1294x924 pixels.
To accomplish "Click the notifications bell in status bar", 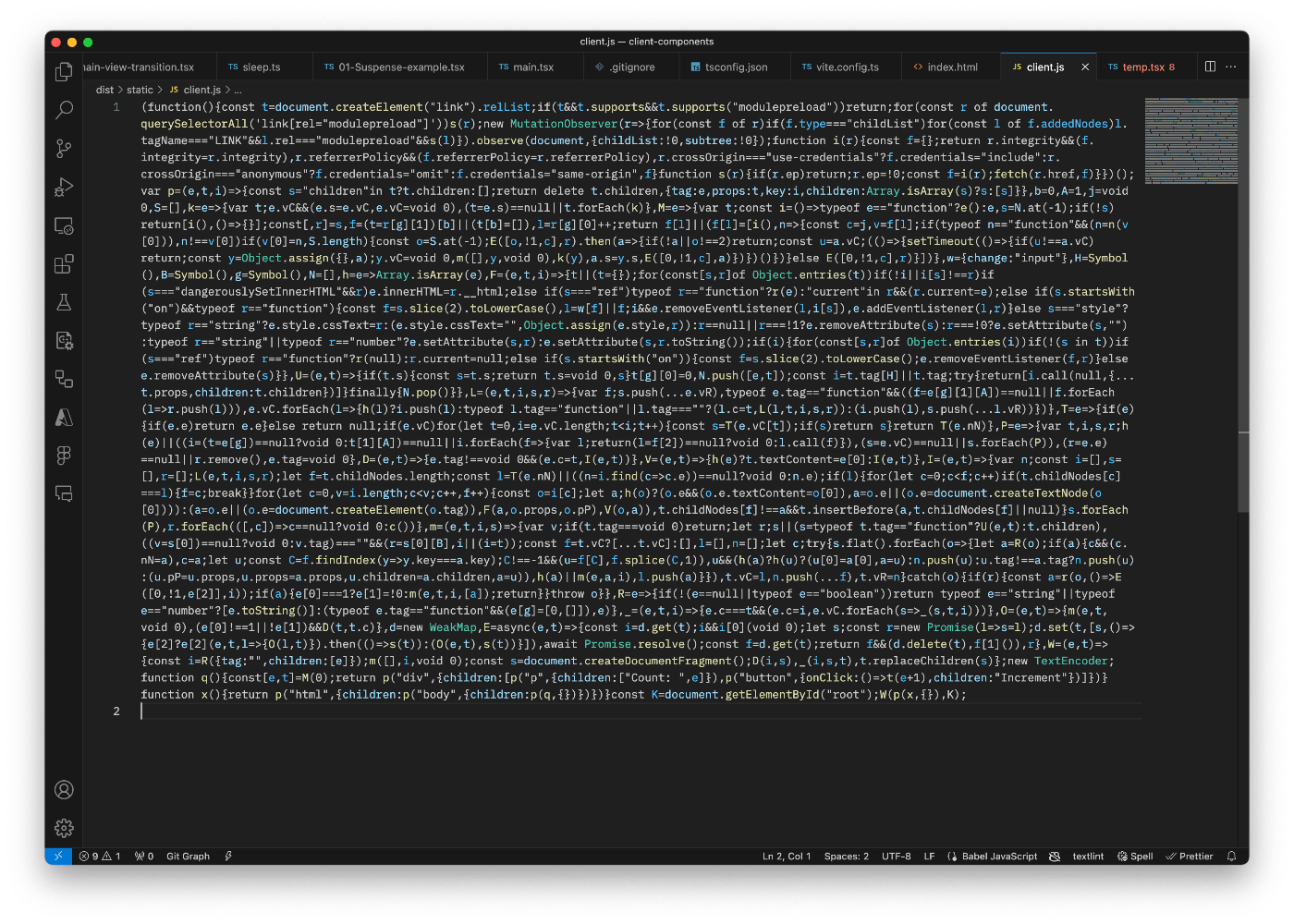I will tap(1231, 857).
